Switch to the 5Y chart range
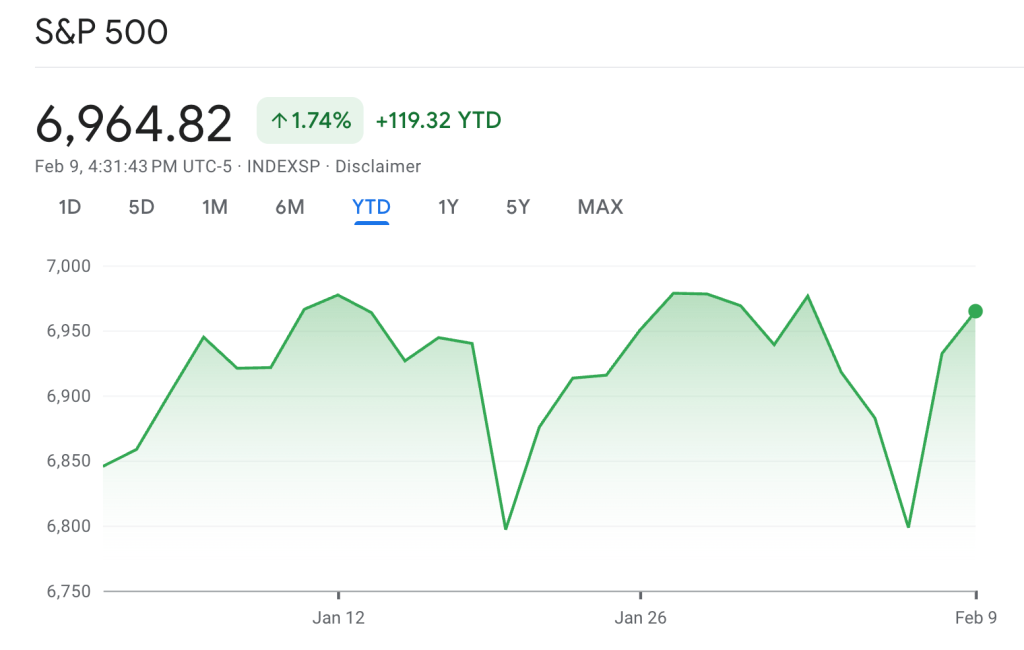Image resolution: width=1024 pixels, height=650 pixels. (x=517, y=207)
